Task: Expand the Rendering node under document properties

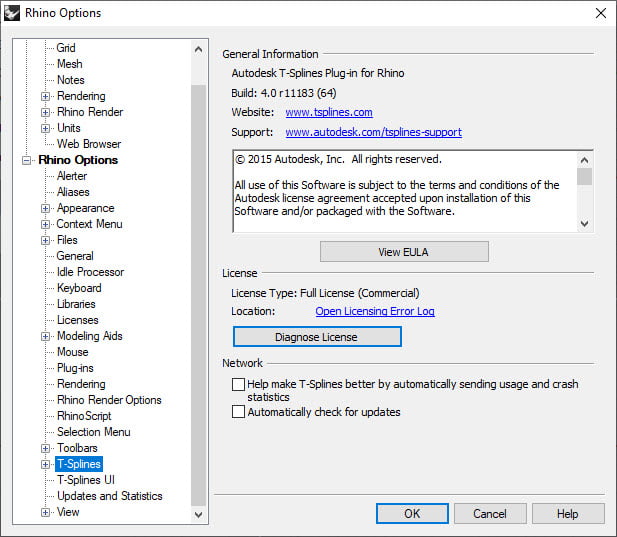Action: (x=46, y=96)
